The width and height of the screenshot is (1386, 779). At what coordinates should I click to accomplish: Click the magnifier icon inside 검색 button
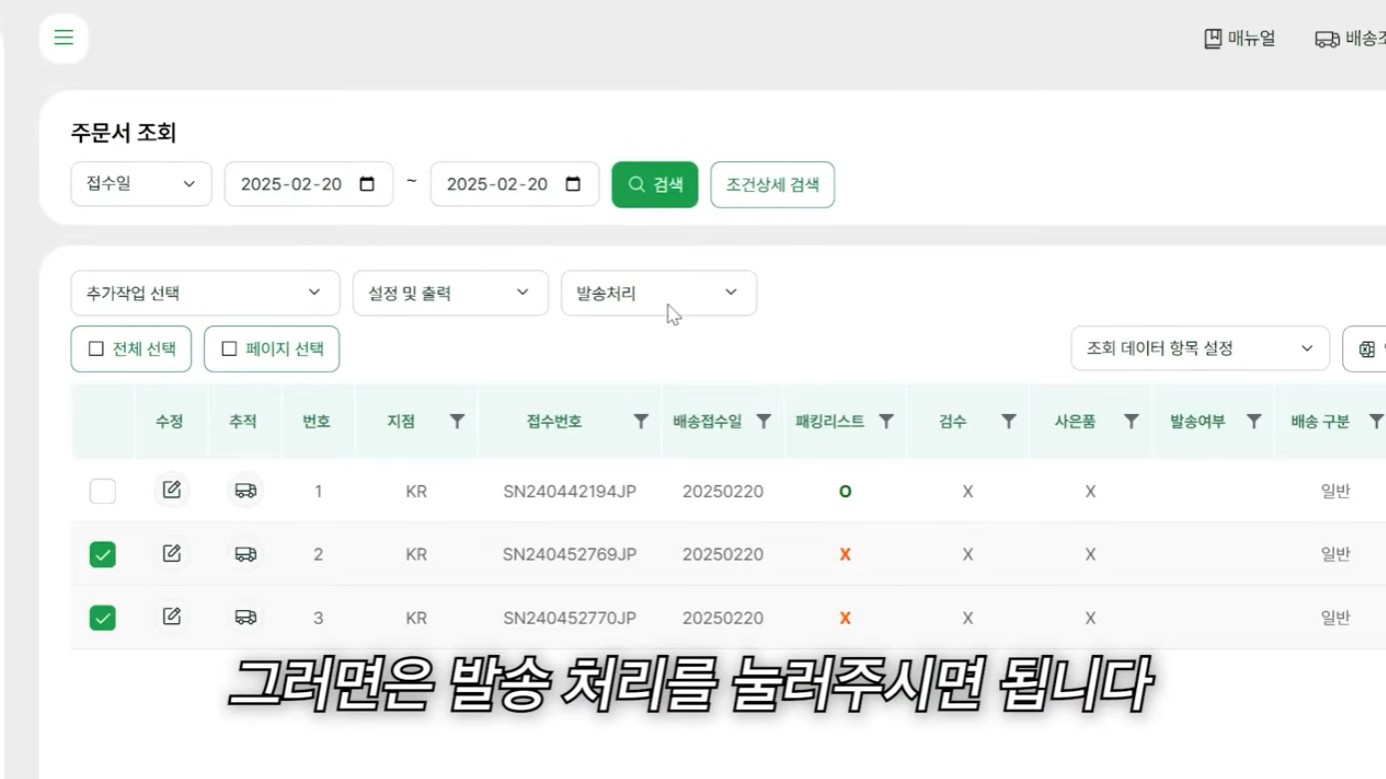pyautogui.click(x=636, y=184)
